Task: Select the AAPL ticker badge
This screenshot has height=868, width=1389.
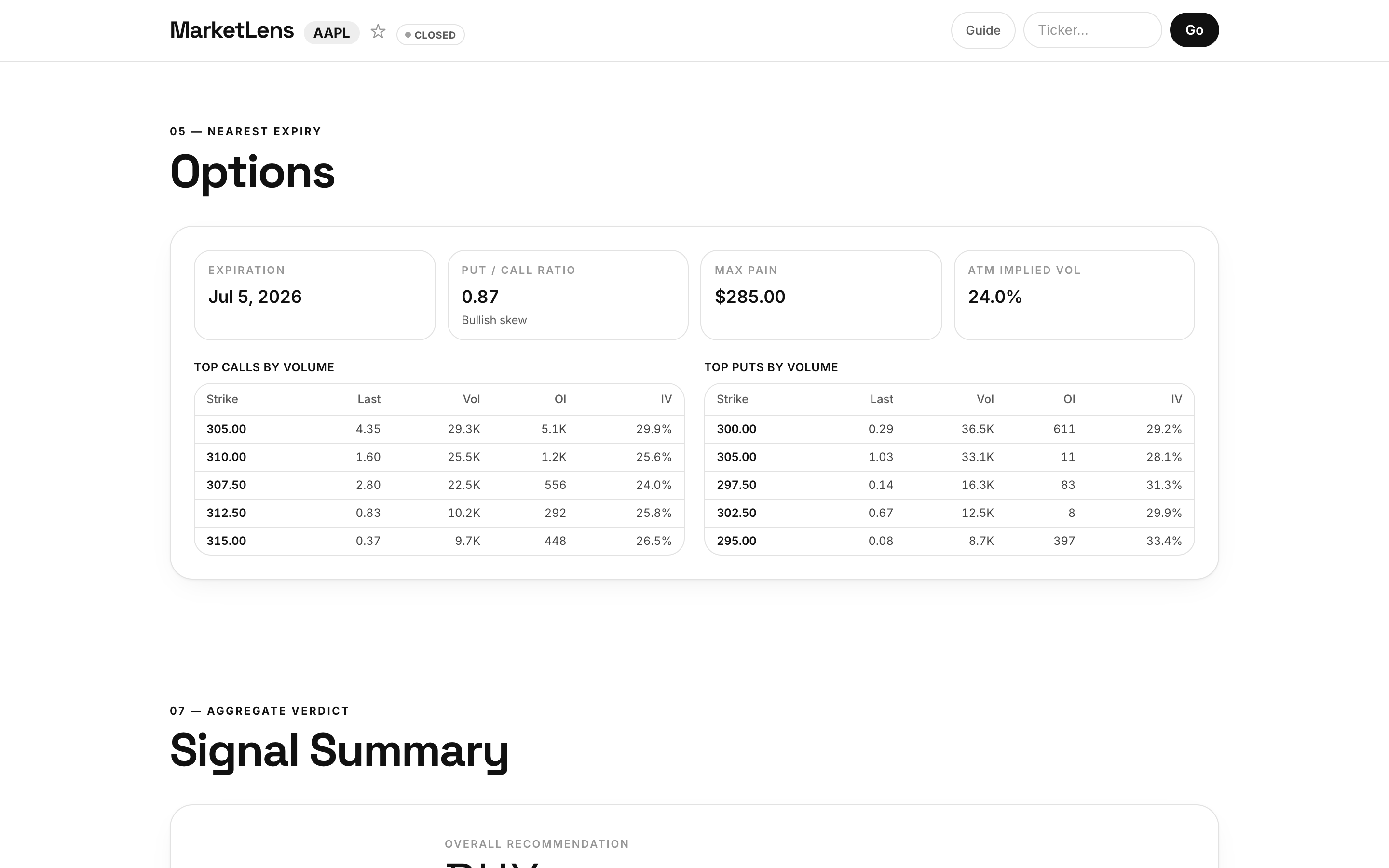Action: [x=331, y=33]
